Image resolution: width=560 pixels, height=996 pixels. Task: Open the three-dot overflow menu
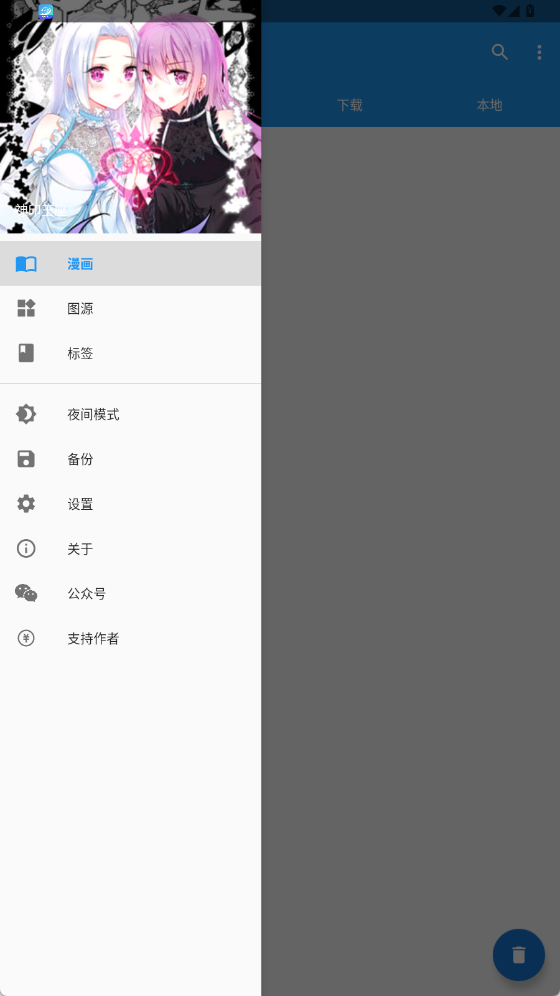[539, 52]
